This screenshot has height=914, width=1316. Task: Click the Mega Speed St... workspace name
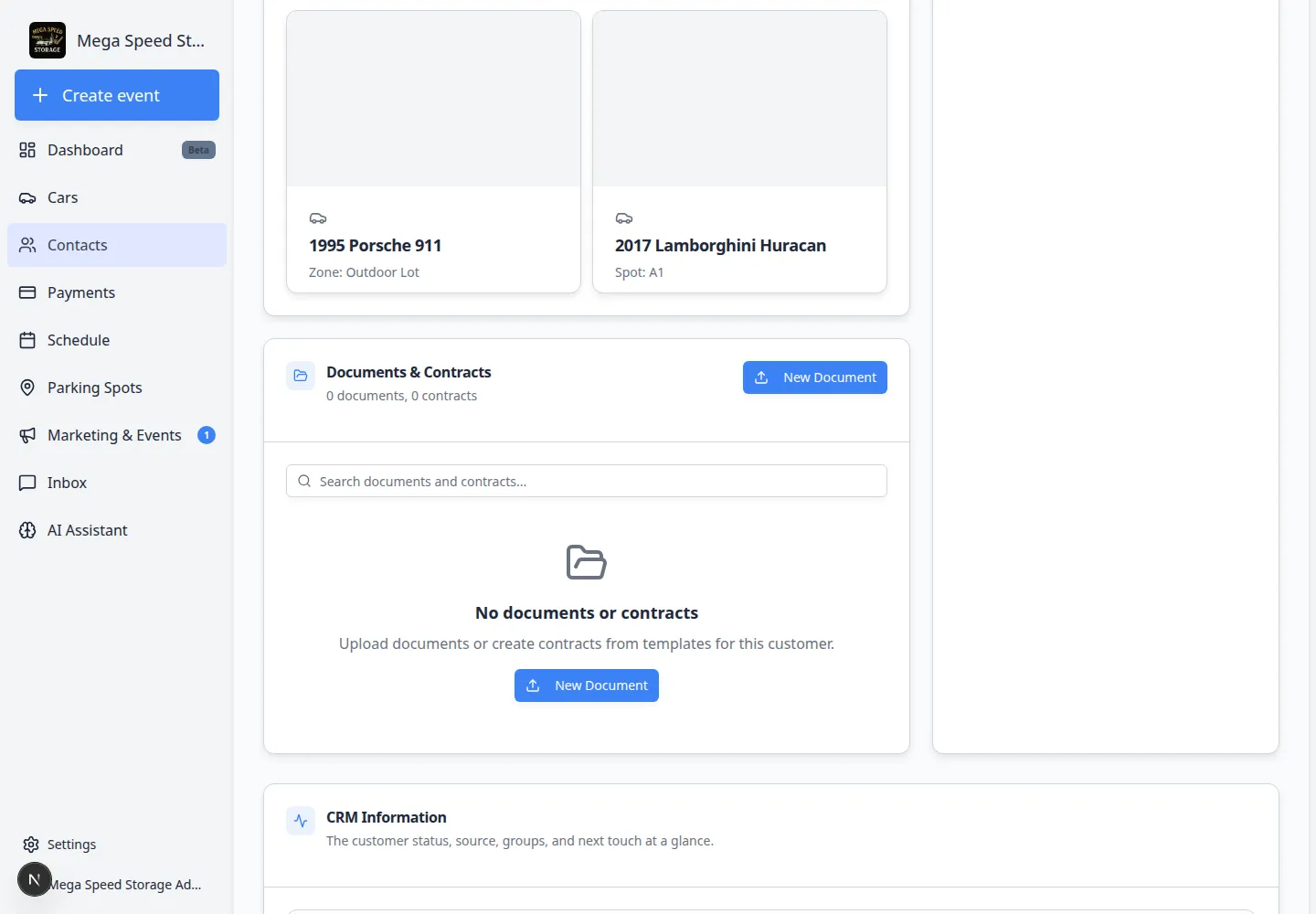coord(141,40)
